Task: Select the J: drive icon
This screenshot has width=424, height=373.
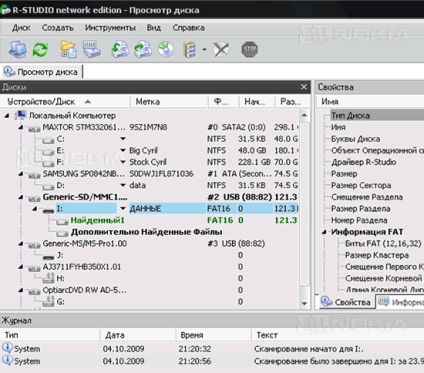Action: [49, 256]
